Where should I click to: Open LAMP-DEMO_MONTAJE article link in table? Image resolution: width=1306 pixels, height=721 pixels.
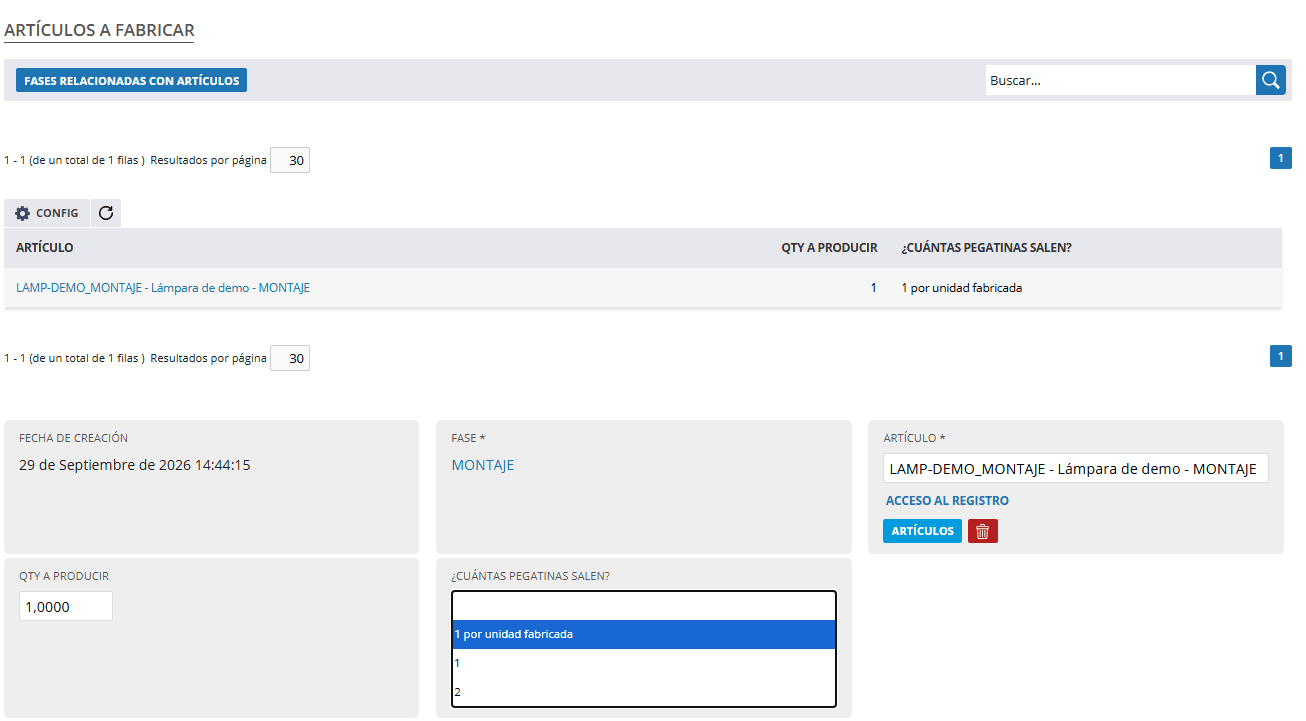click(163, 287)
